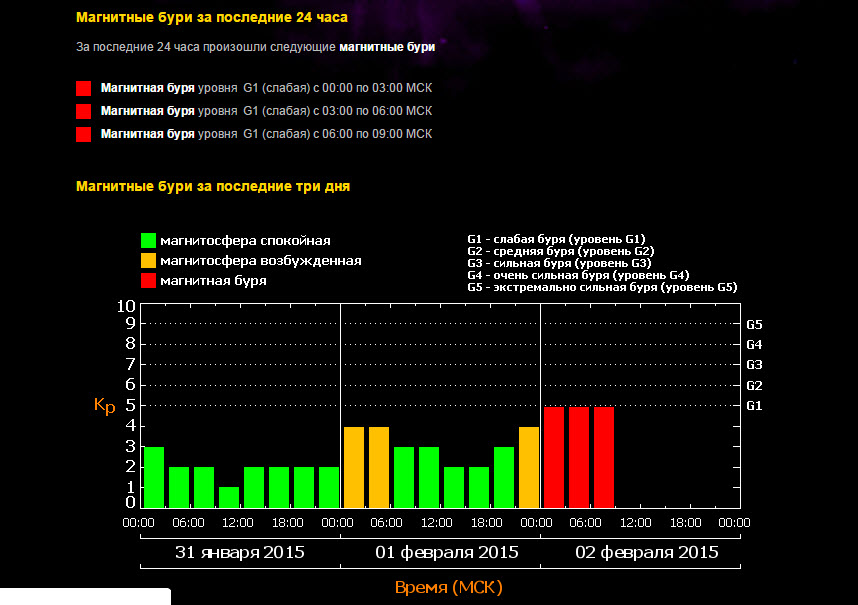Screen dimensions: 858x605
Task: Click red legend swatch for magnetic storm
Action: pyautogui.click(x=149, y=281)
